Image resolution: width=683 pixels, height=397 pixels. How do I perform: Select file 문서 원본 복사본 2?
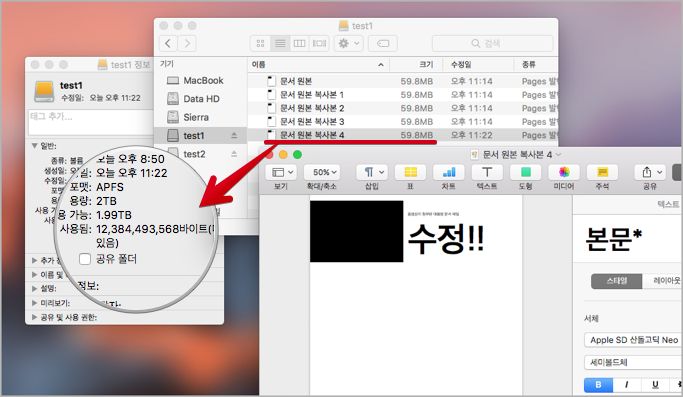pyautogui.click(x=403, y=108)
